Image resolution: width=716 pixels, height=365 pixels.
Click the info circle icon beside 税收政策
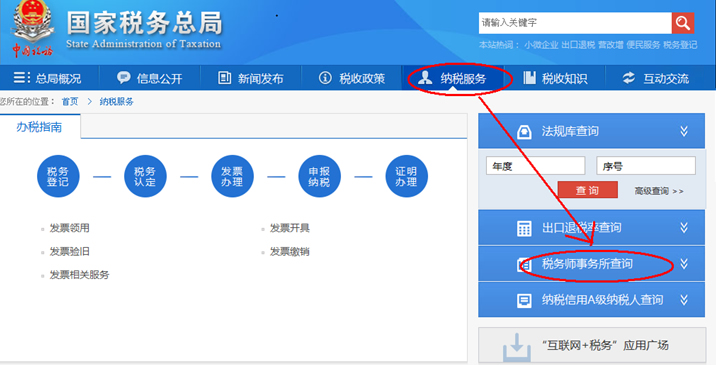click(325, 78)
